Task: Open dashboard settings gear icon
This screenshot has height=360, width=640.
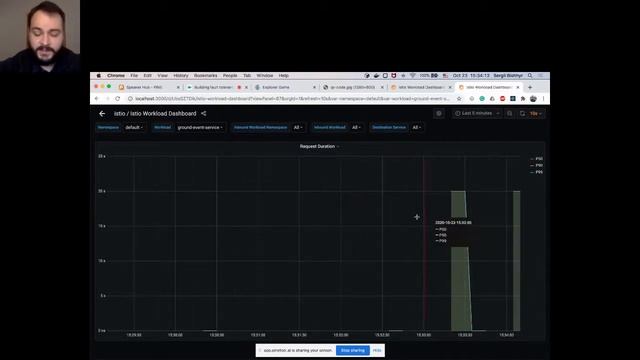Action: point(439,113)
